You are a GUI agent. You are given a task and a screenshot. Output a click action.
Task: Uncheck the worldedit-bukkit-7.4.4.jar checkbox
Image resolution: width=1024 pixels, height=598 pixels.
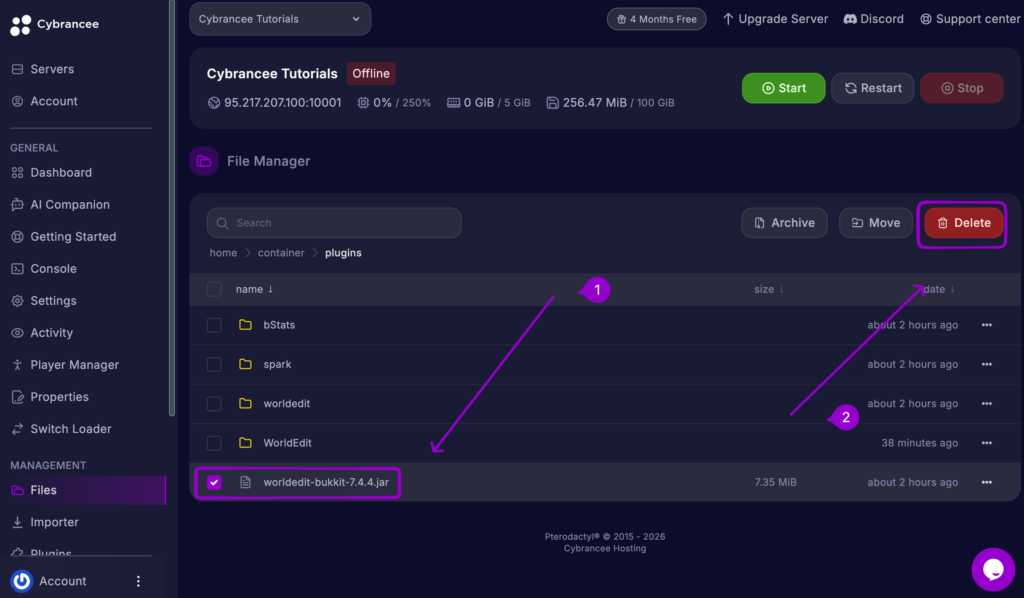[x=214, y=482]
